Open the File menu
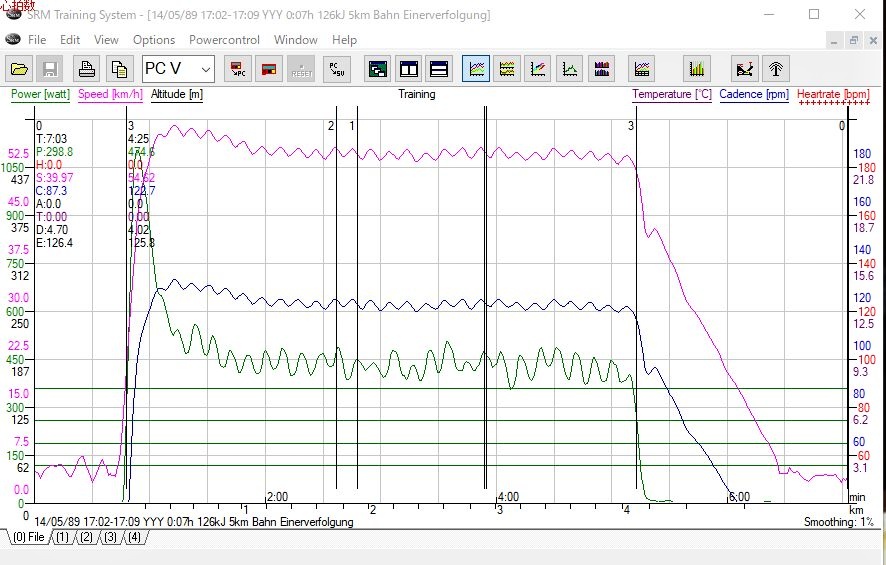The image size is (886, 565). coord(37,40)
